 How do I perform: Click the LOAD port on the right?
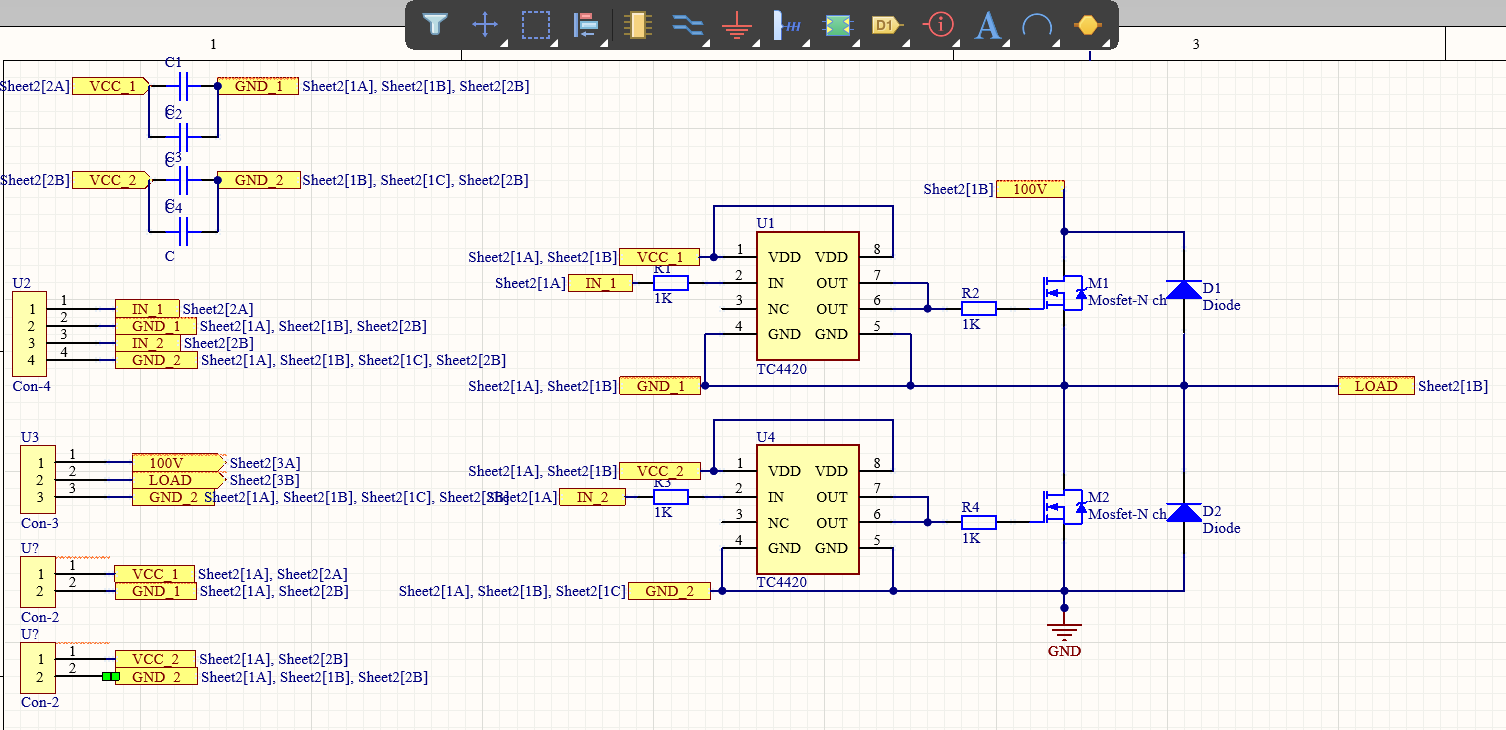click(1376, 386)
